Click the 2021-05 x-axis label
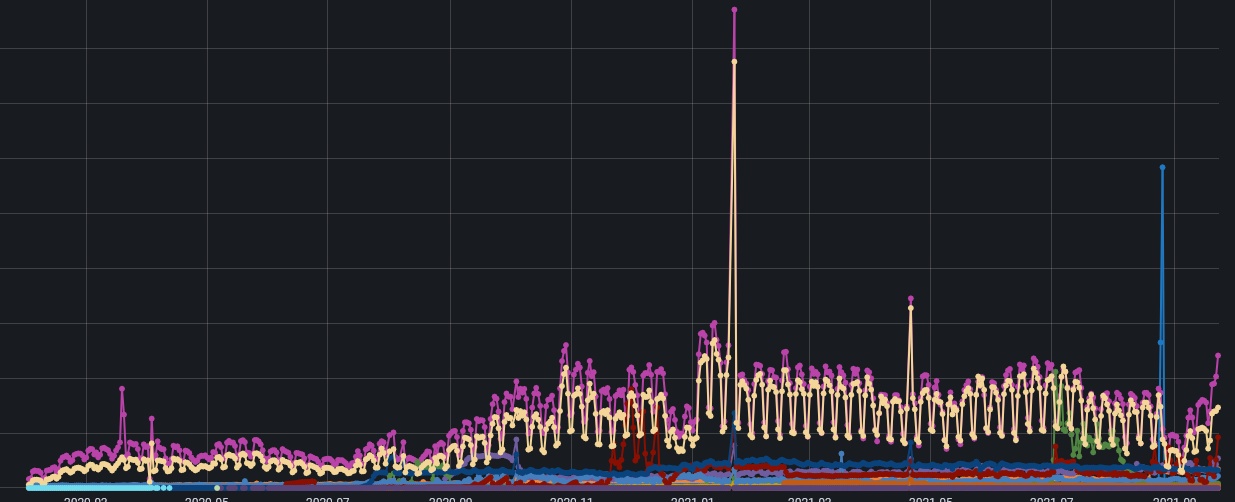This screenshot has height=502, width=1235. [x=930, y=499]
